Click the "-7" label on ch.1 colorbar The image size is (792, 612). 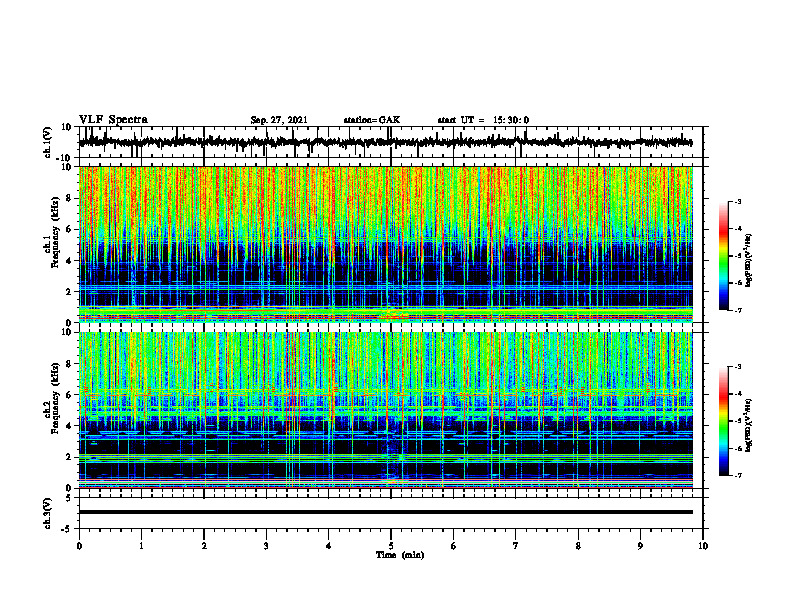click(737, 310)
